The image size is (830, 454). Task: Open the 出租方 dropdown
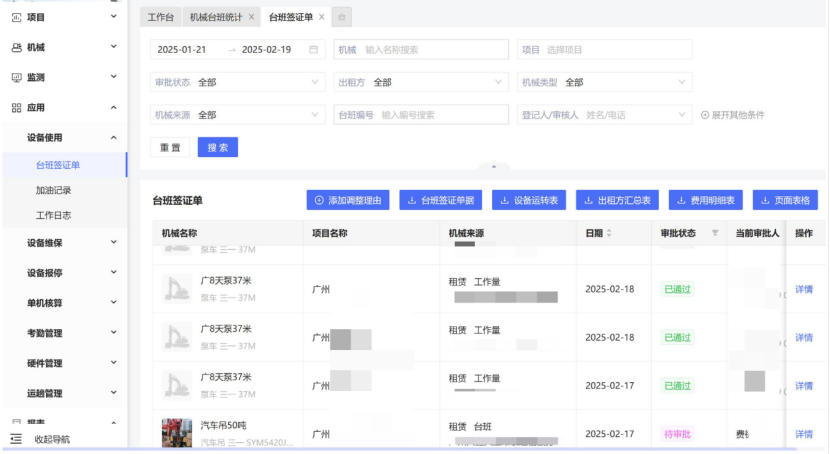pyautogui.click(x=421, y=83)
